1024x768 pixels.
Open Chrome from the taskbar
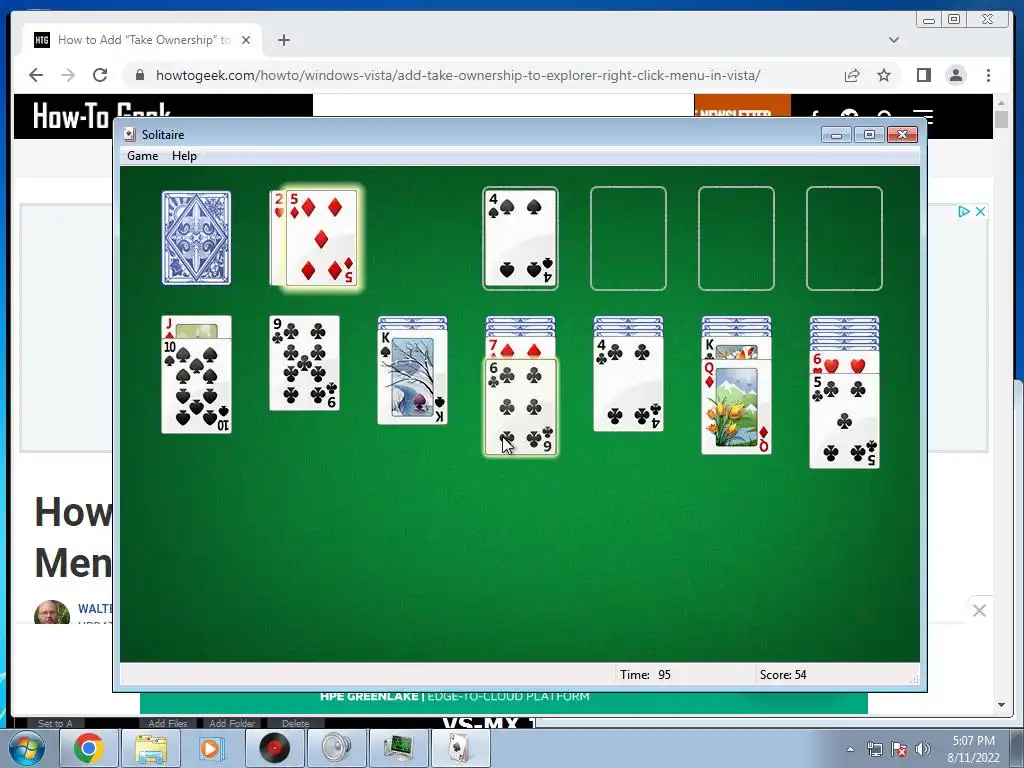pyautogui.click(x=88, y=748)
